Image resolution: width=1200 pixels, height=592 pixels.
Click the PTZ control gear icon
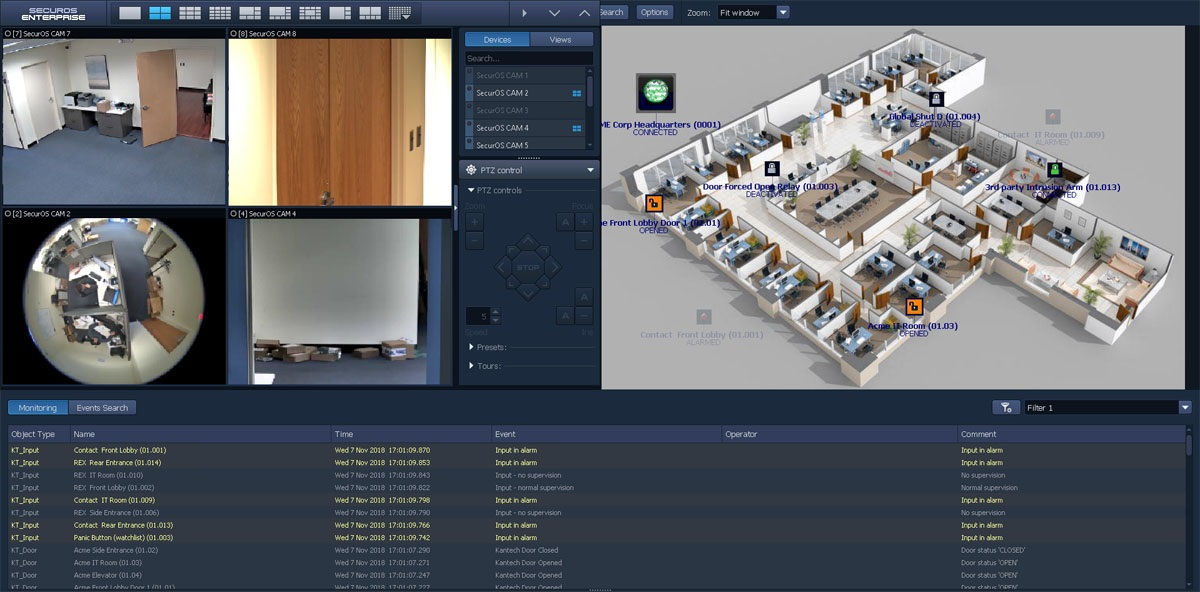(x=471, y=168)
